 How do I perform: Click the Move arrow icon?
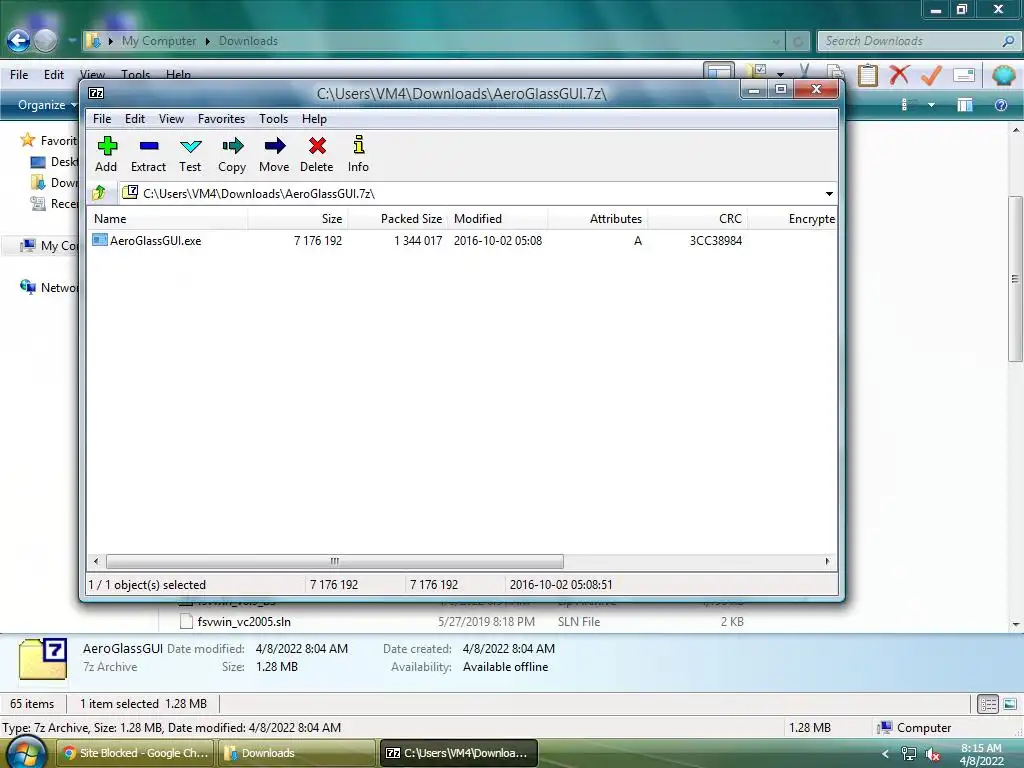point(274,146)
